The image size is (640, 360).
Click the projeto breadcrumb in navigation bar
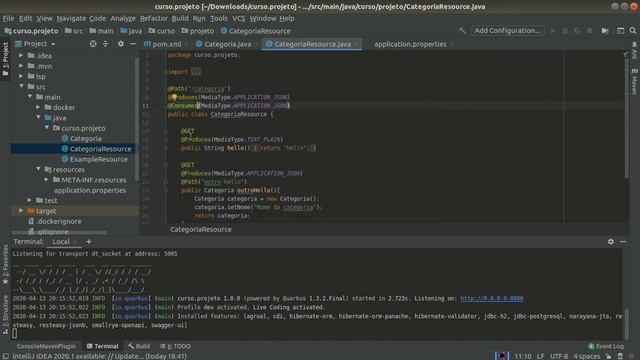[x=198, y=31]
